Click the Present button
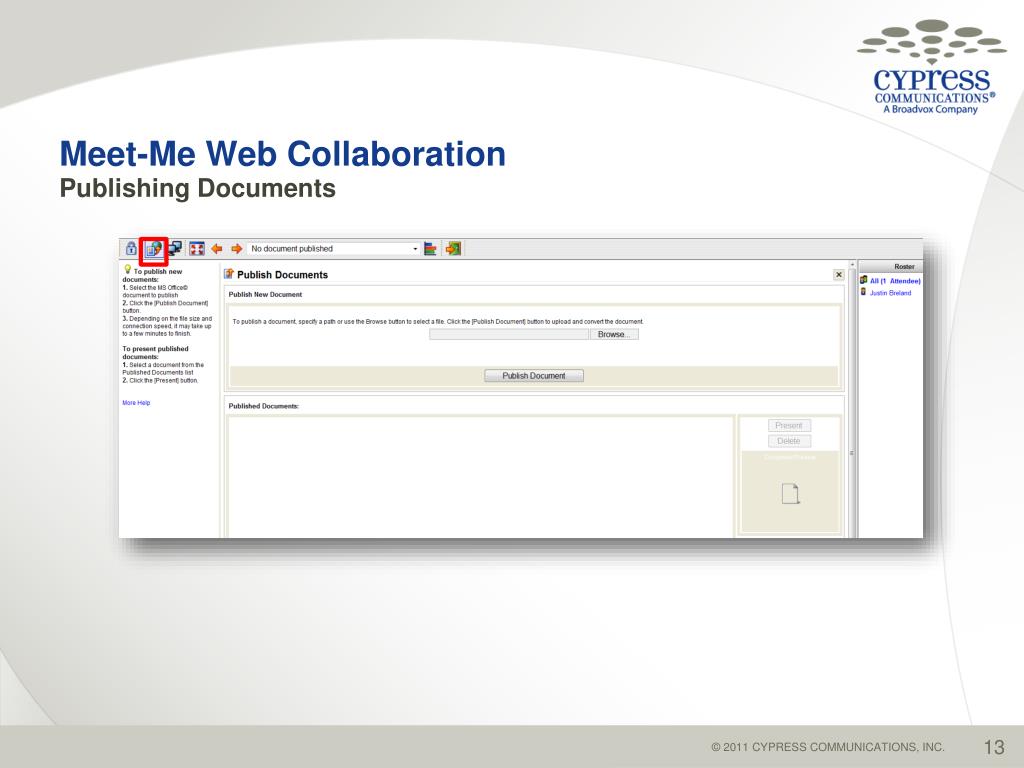The image size is (1024, 768). tap(789, 425)
